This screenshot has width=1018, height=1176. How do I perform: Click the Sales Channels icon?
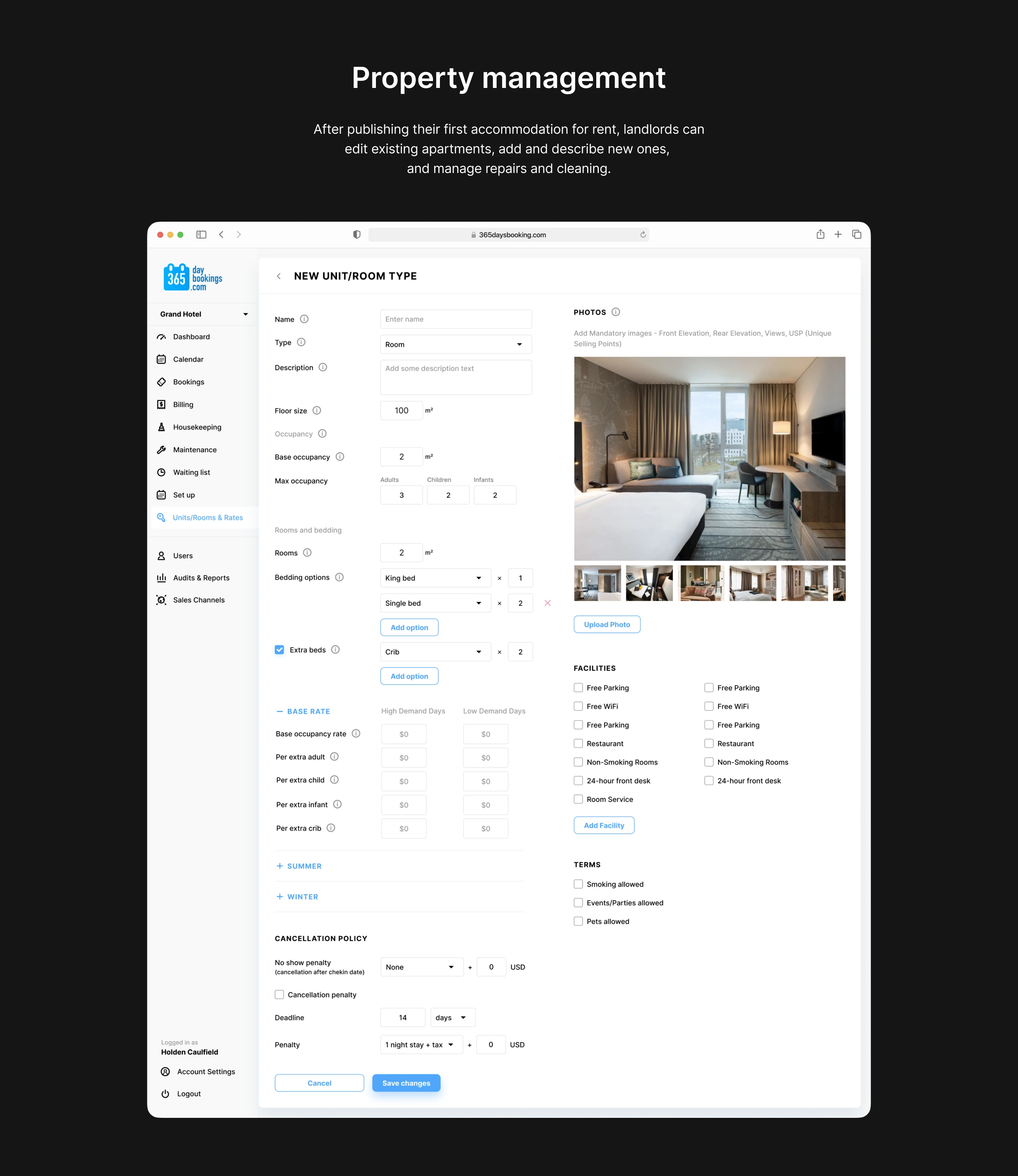[161, 600]
